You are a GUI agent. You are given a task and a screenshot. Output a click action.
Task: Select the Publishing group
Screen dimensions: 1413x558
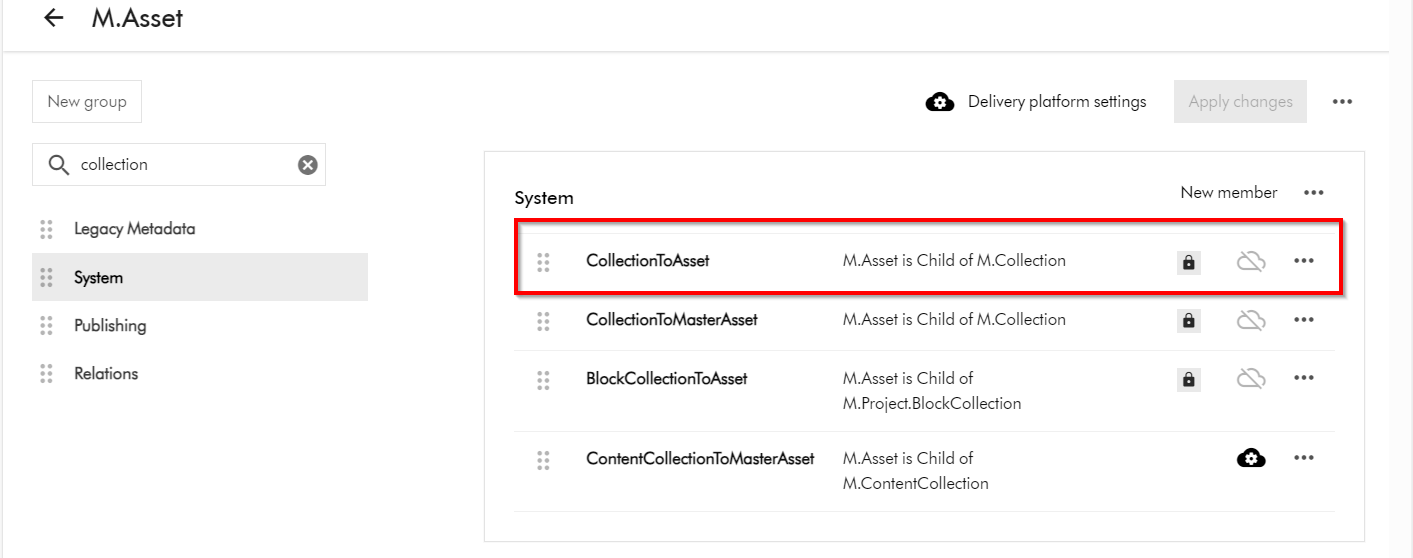pyautogui.click(x=110, y=326)
